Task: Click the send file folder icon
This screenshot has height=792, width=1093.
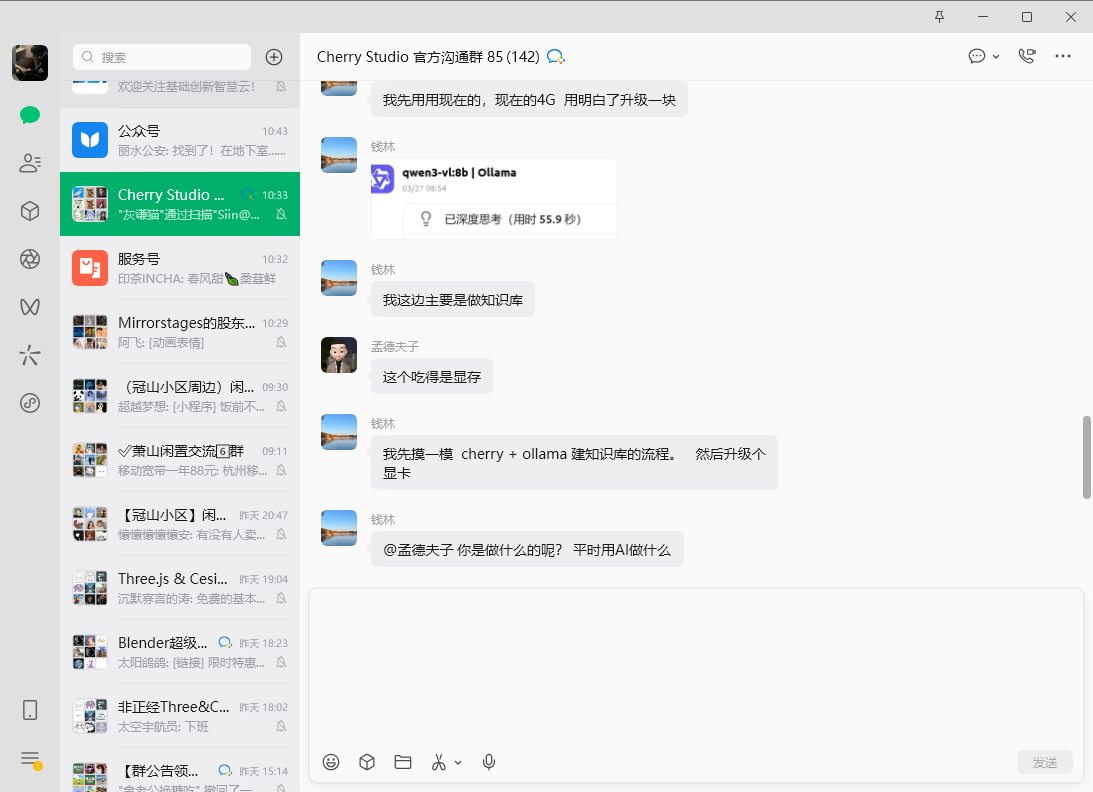Action: (x=403, y=762)
